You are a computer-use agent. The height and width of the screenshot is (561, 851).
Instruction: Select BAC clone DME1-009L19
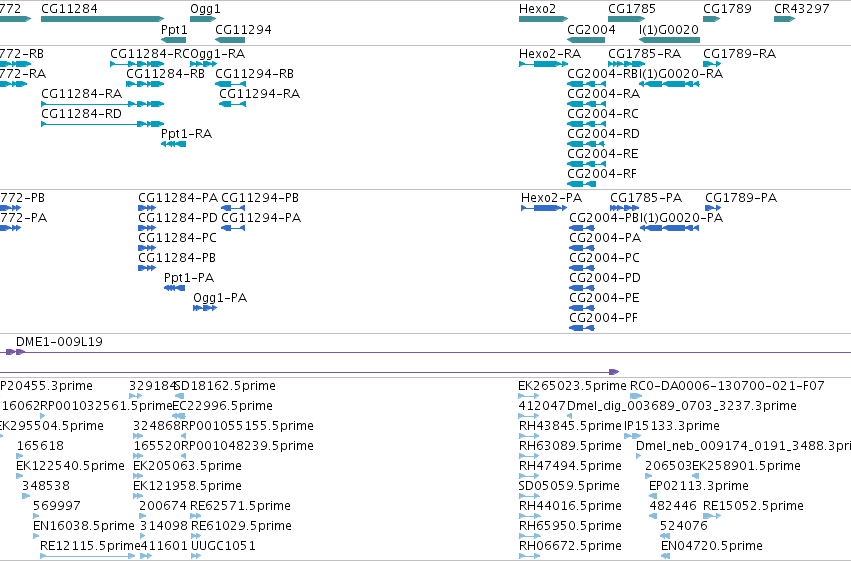(59, 342)
